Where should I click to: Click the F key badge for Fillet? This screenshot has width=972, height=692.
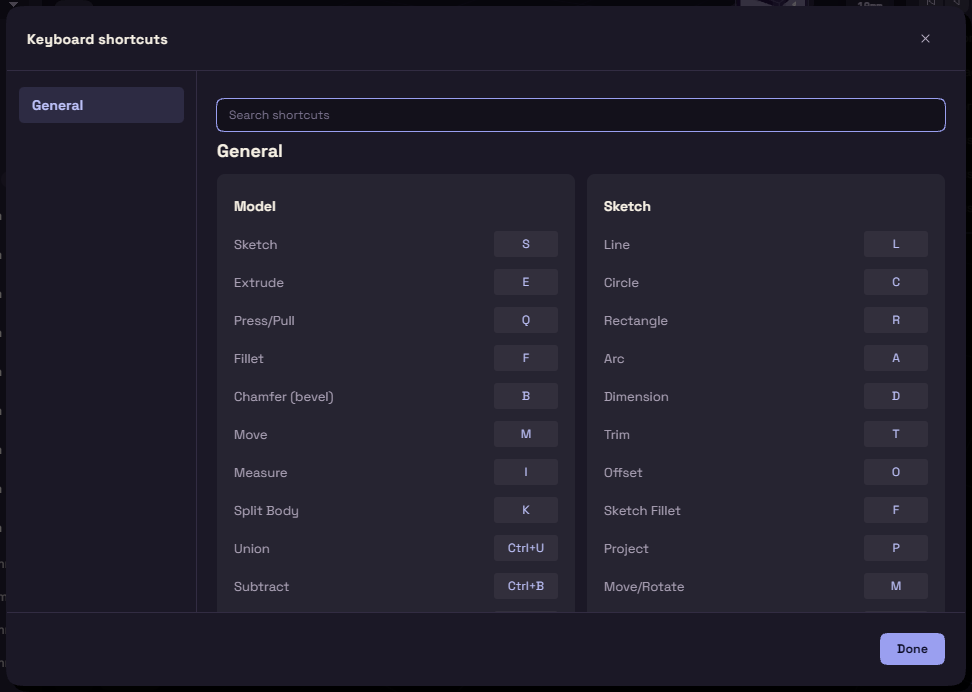click(x=526, y=358)
